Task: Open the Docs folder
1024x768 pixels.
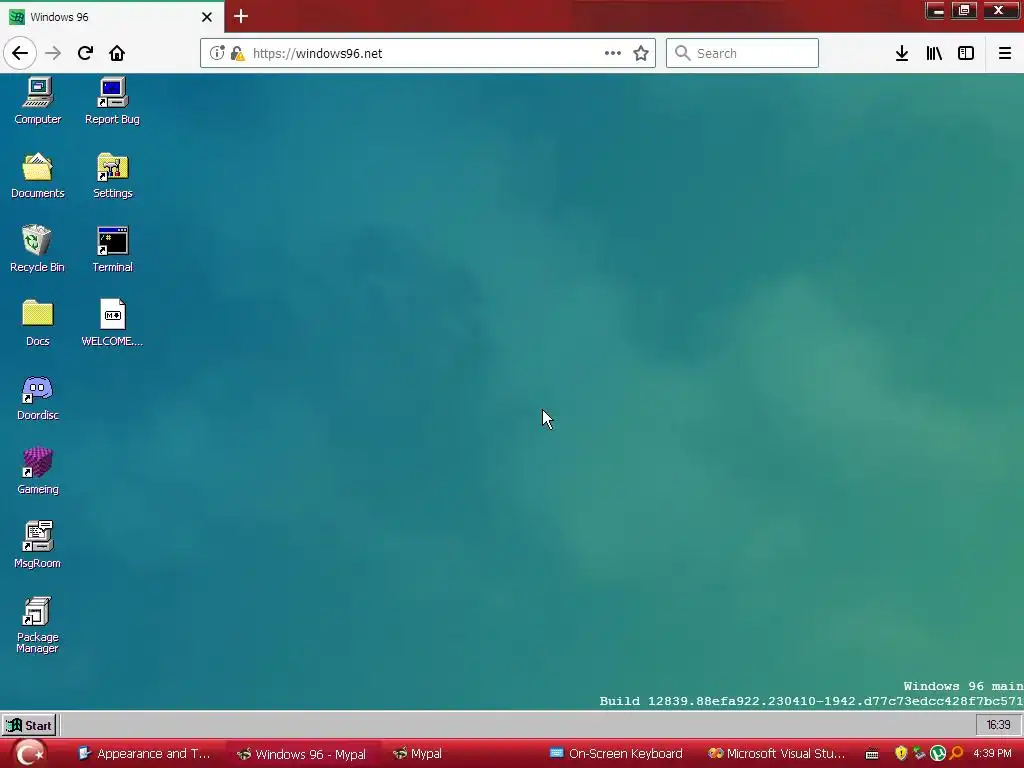Action: point(38,323)
